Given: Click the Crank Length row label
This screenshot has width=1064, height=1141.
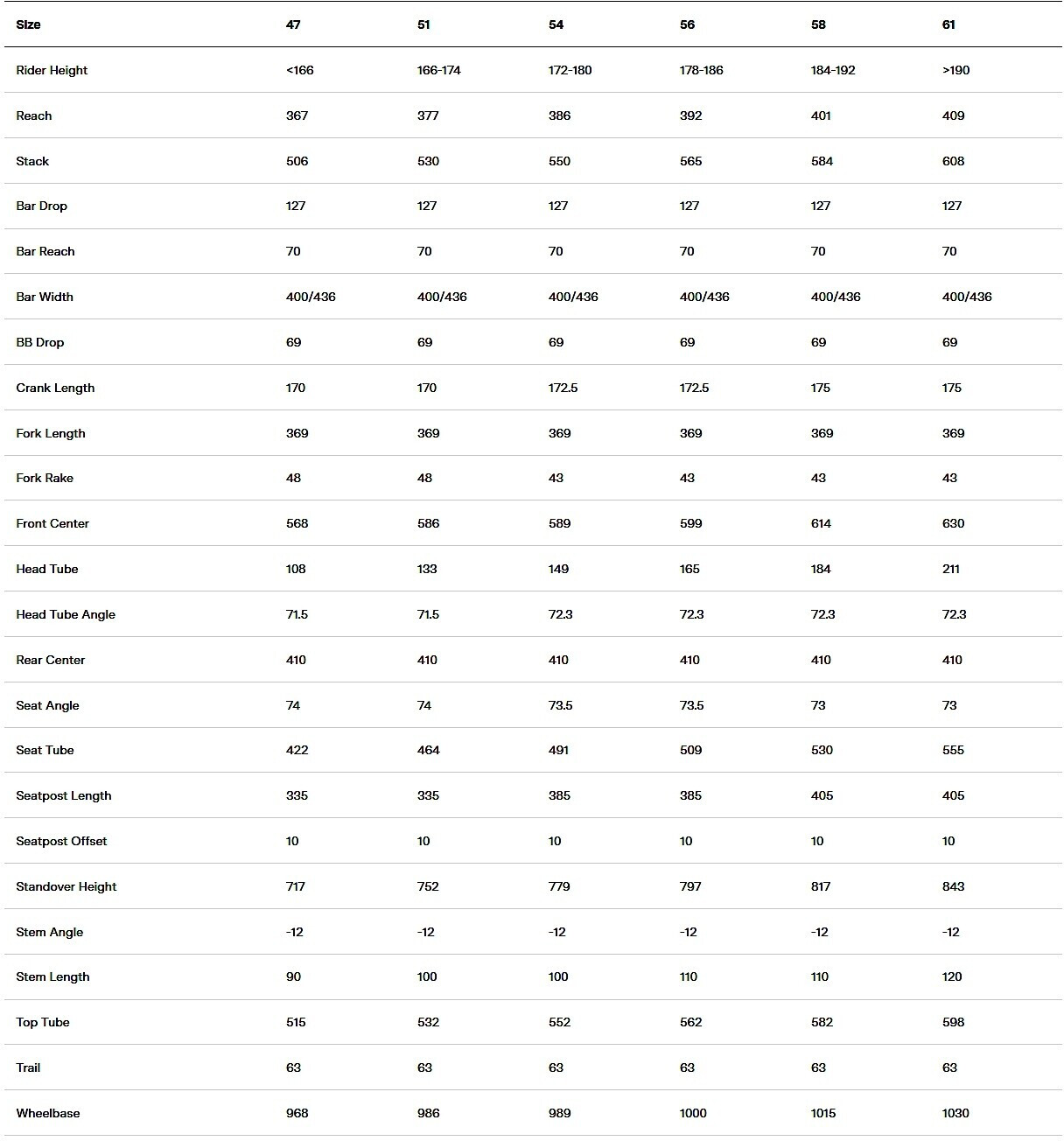Looking at the screenshot, I should tap(55, 388).
